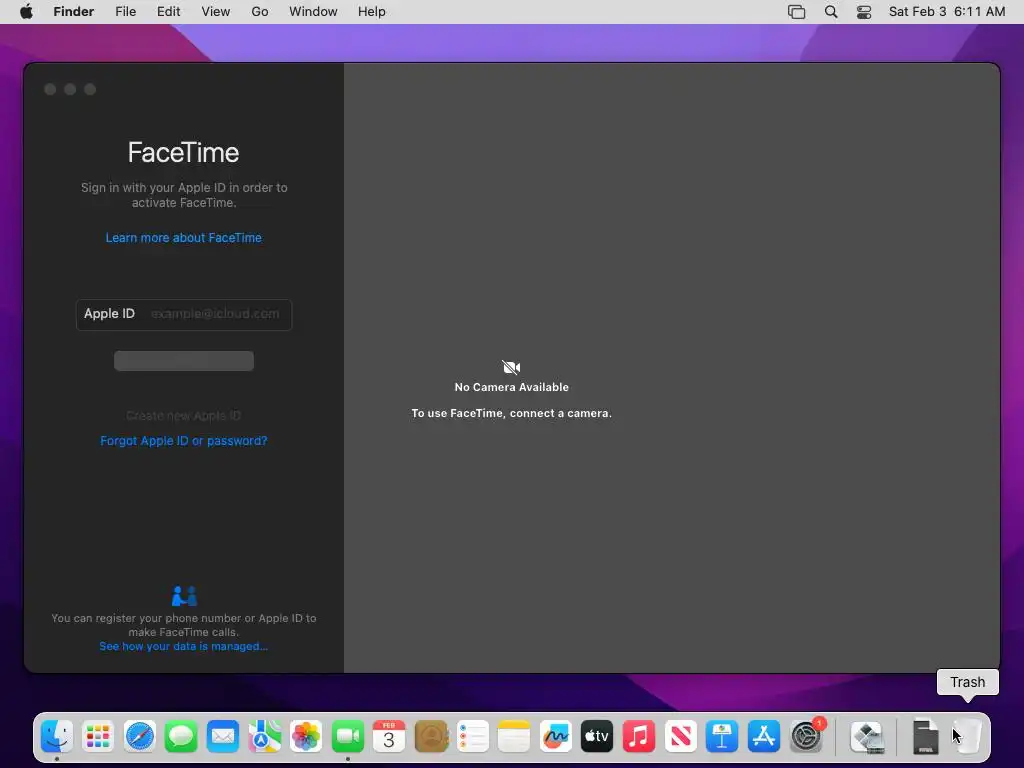Viewport: 1024px width, 768px height.
Task: Open the Edit menu
Action: coord(168,12)
